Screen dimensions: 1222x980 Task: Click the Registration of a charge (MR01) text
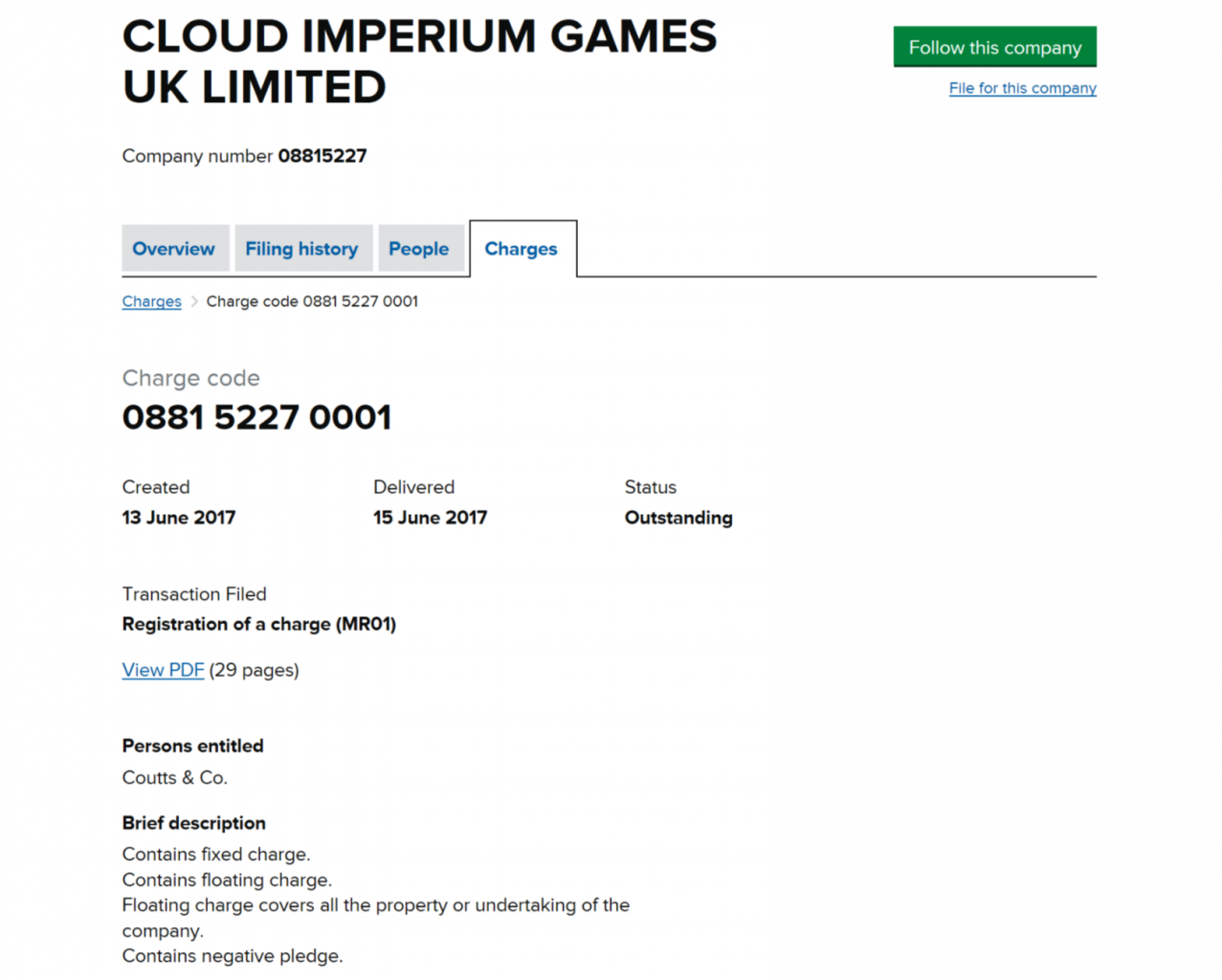click(x=259, y=624)
